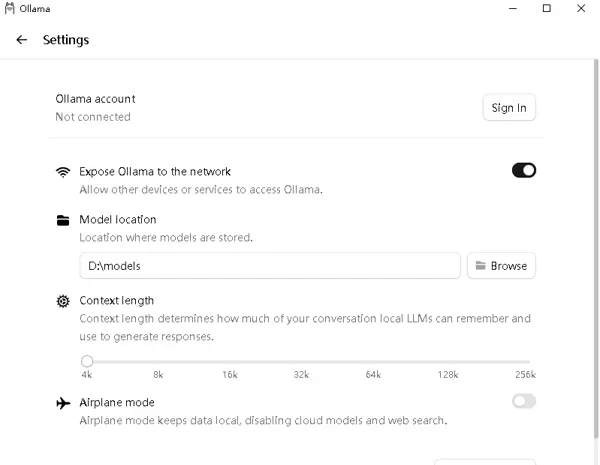Select the 8k context length mark
600x465 pixels.
[x=158, y=361]
